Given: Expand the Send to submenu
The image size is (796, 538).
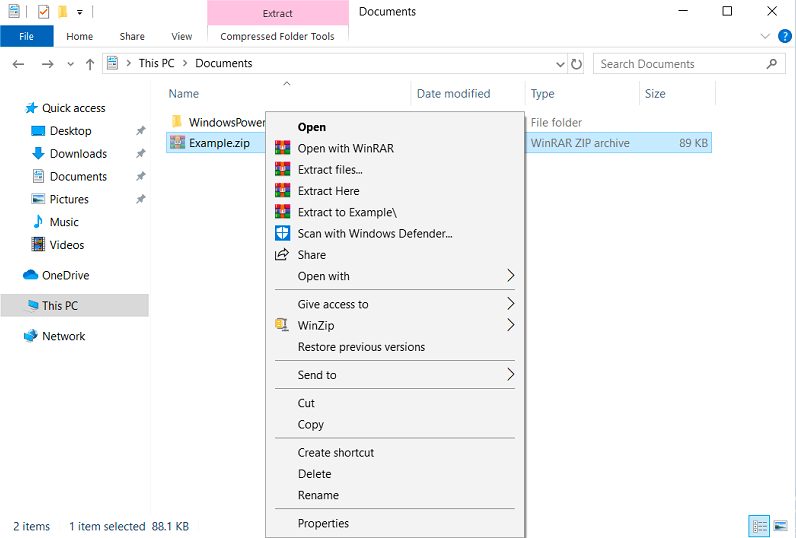Looking at the screenshot, I should (510, 375).
